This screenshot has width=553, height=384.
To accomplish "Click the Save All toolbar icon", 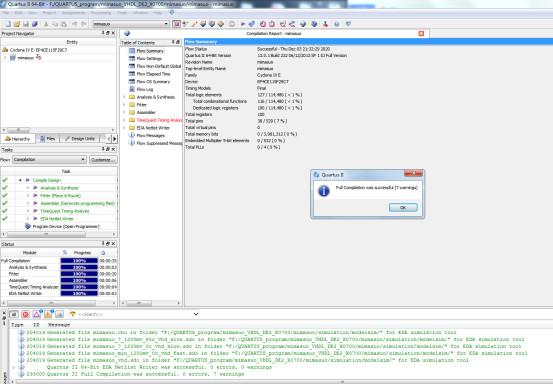I will (35, 24).
